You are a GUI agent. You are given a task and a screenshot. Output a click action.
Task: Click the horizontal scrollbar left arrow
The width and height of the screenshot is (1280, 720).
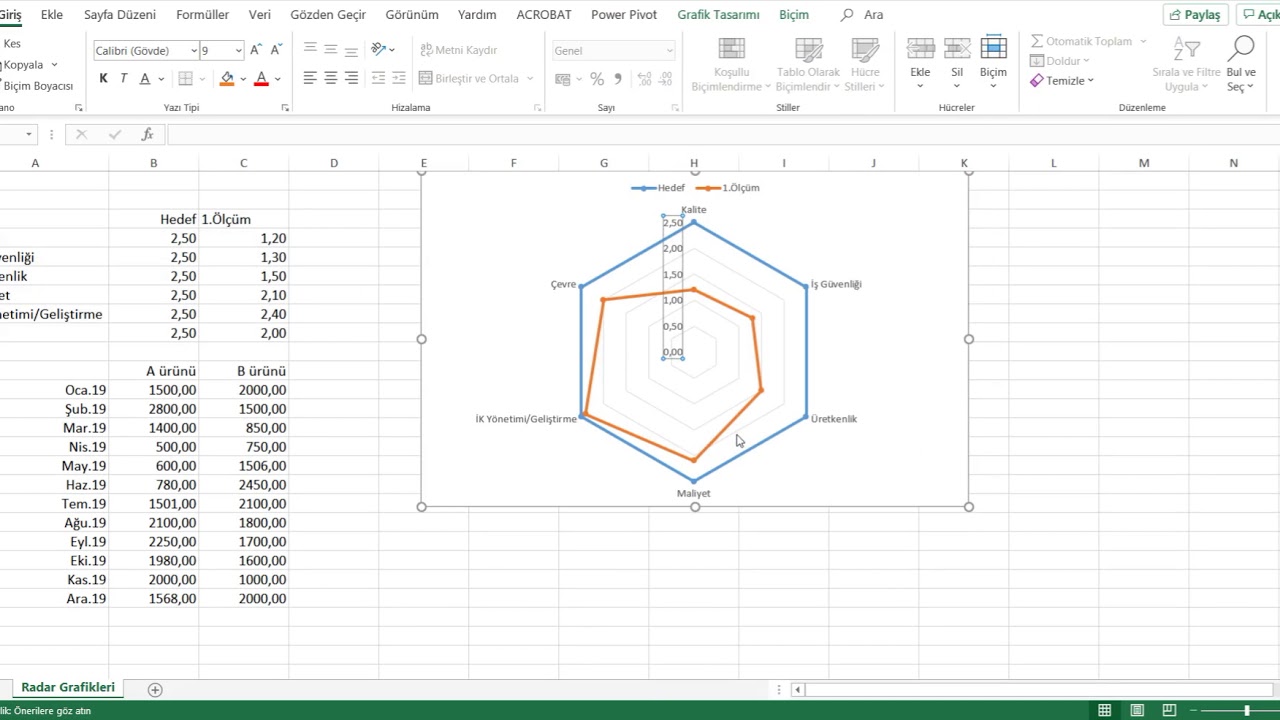[797, 690]
